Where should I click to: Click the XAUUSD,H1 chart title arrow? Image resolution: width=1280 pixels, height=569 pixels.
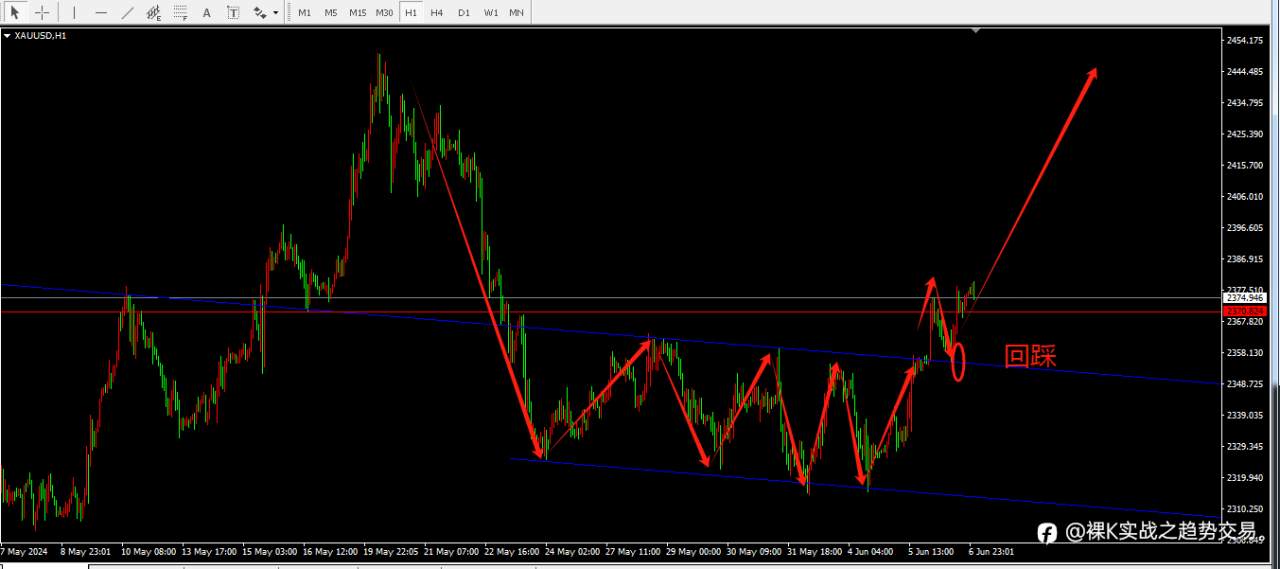coord(8,36)
